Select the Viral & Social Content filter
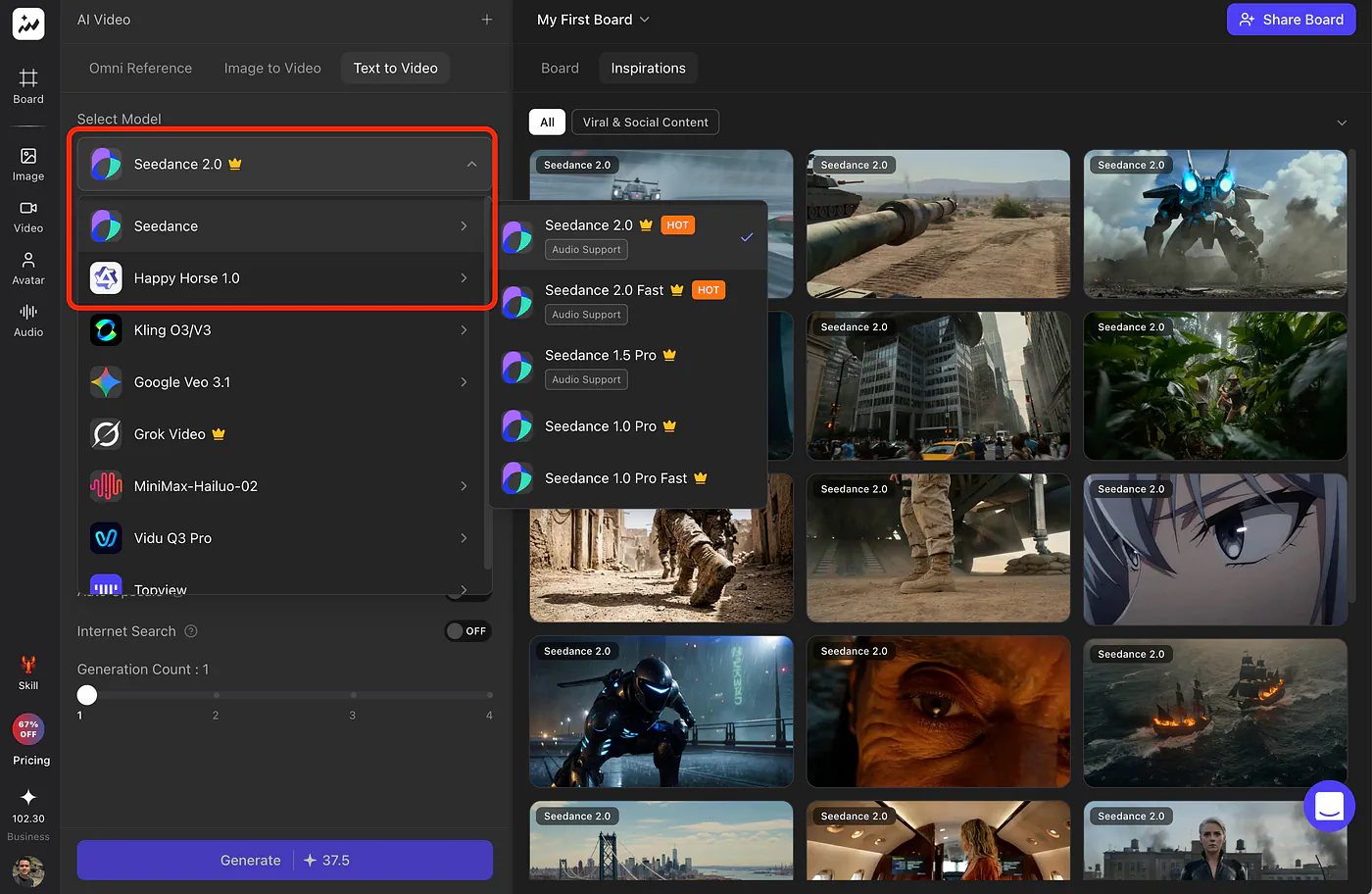Screen dimensions: 1372x894 tap(646, 123)
